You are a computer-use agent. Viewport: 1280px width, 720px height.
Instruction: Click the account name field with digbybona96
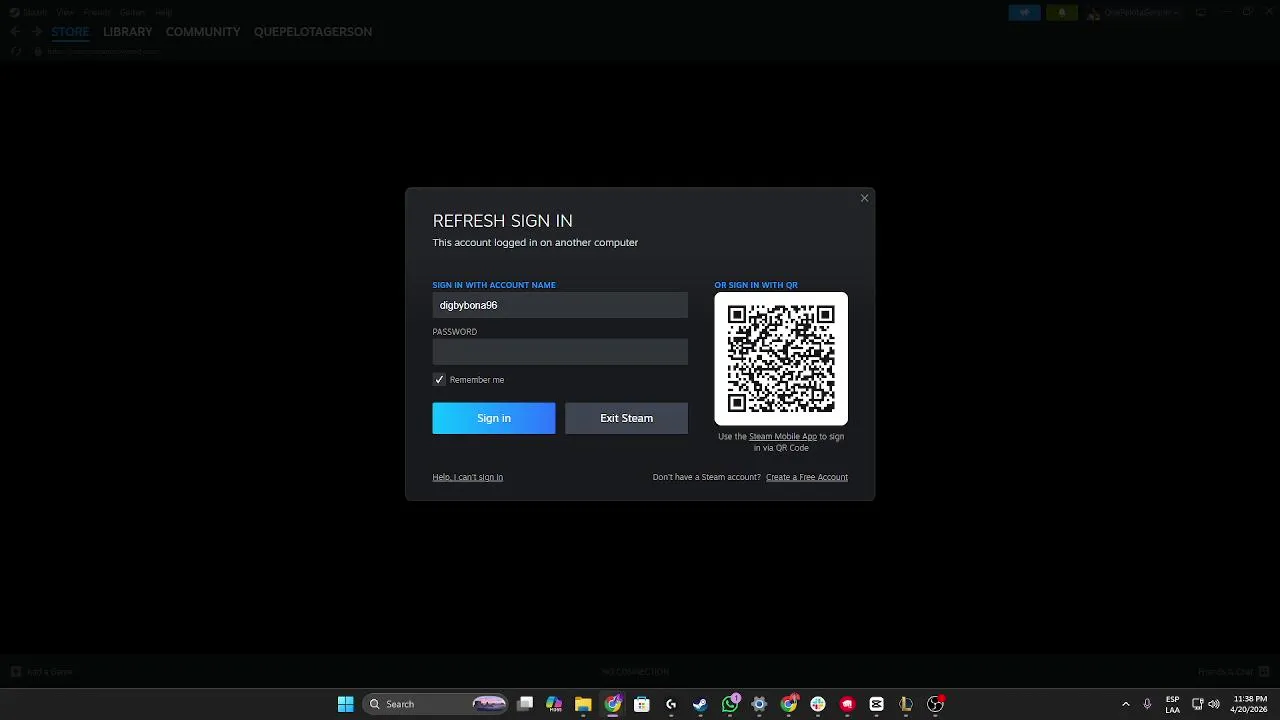pyautogui.click(x=560, y=305)
